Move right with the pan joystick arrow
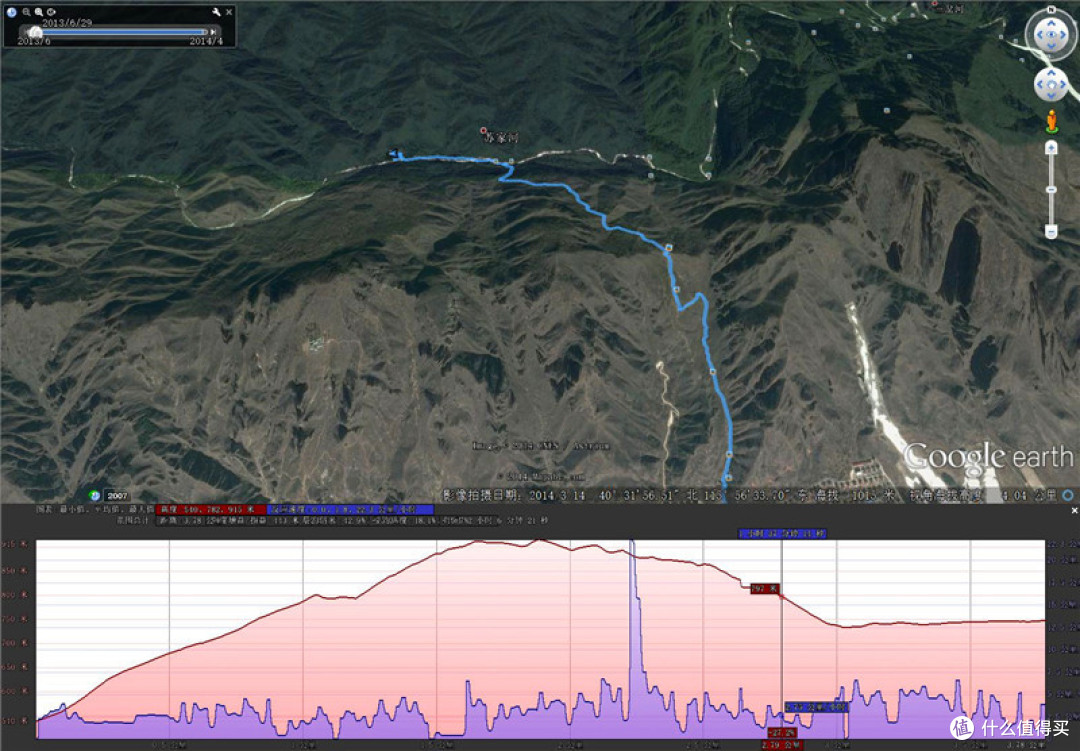This screenshot has width=1080, height=751. (x=1062, y=85)
